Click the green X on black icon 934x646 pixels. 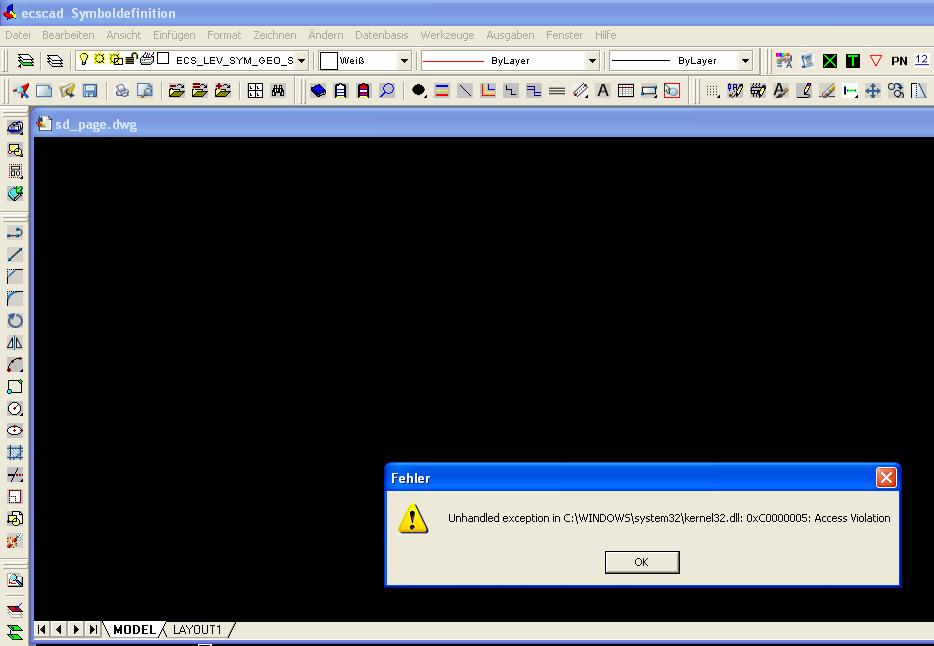830,61
